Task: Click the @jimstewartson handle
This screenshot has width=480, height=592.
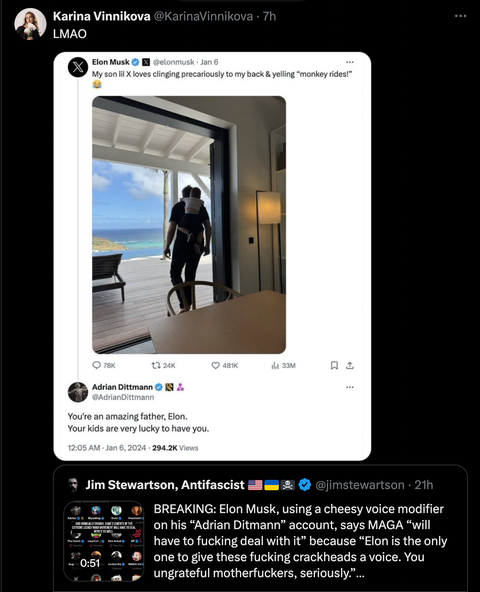Action: (x=360, y=485)
